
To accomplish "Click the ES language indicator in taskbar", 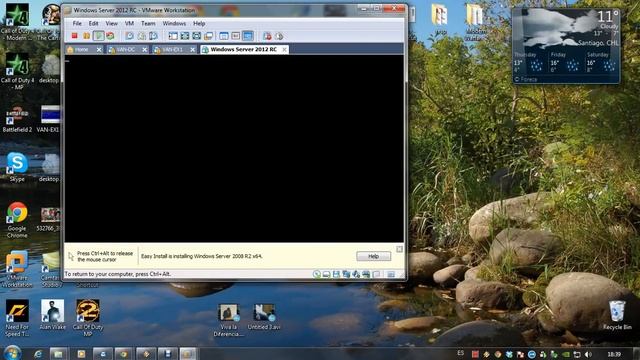I will click(460, 353).
